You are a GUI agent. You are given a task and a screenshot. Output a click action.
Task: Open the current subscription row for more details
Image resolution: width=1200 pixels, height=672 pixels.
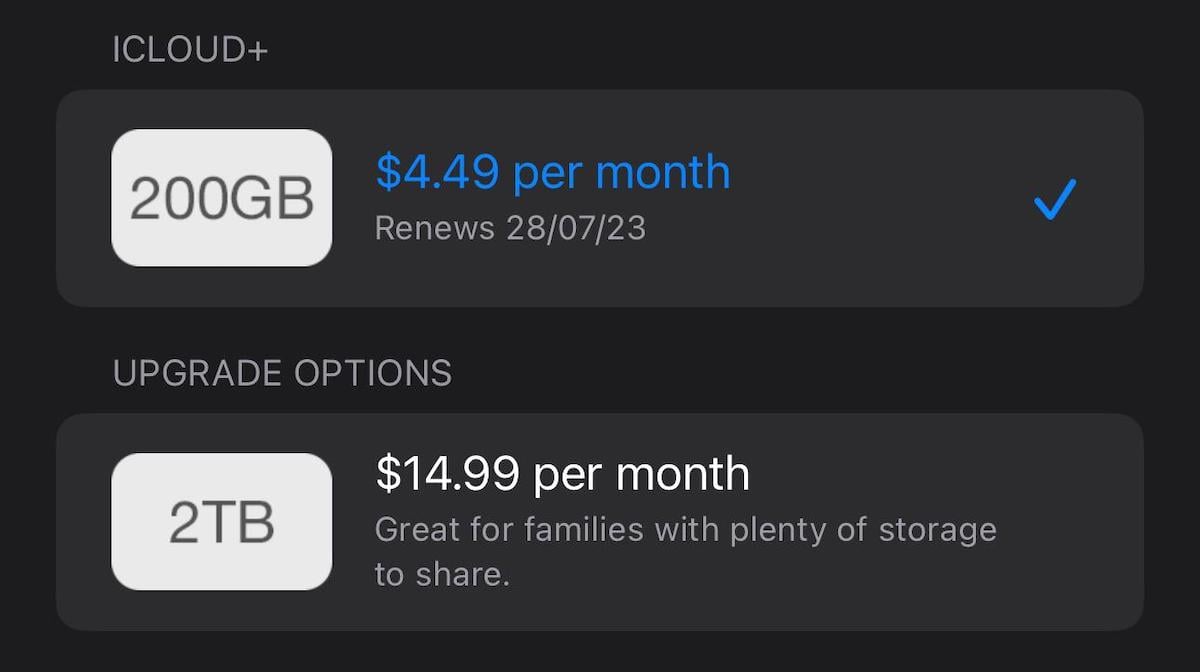pyautogui.click(x=600, y=197)
